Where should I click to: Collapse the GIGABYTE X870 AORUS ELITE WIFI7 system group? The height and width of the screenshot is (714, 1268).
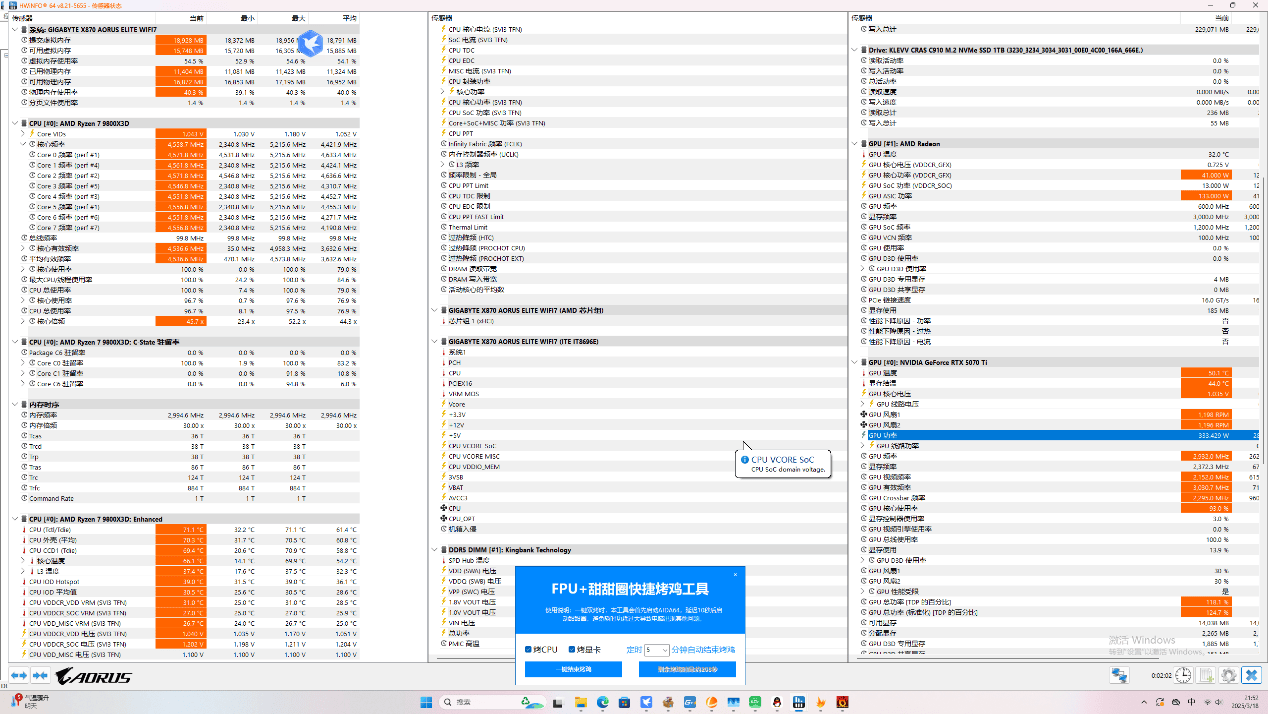coord(15,29)
